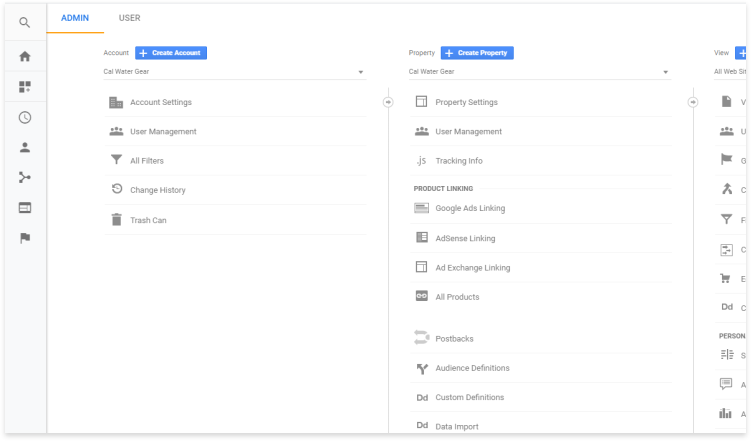Open All Products link
This screenshot has width=751, height=441.
tap(457, 297)
